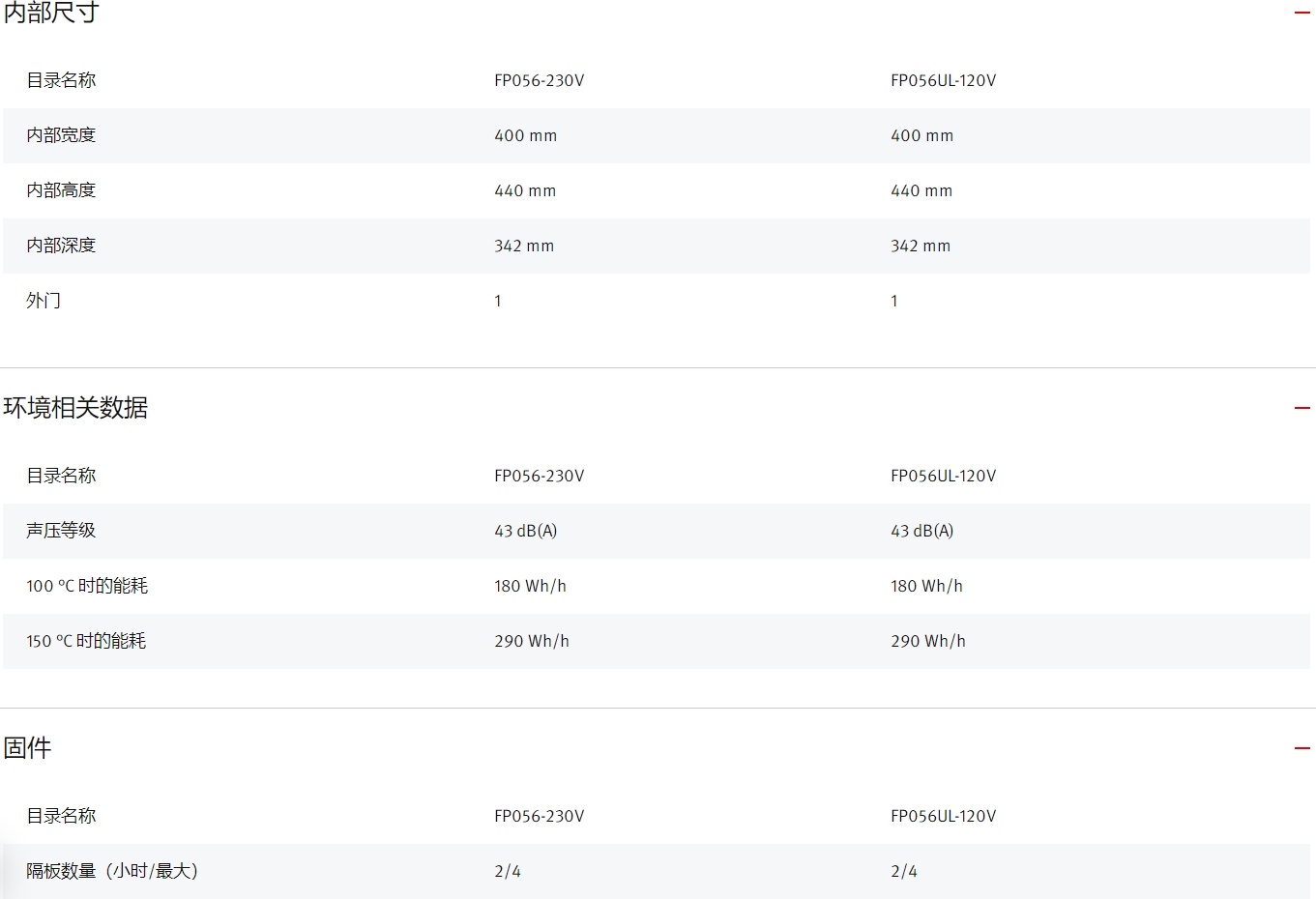Screen dimensions: 1316x899
Task: Click the 固件 section heading
Action: (x=27, y=748)
